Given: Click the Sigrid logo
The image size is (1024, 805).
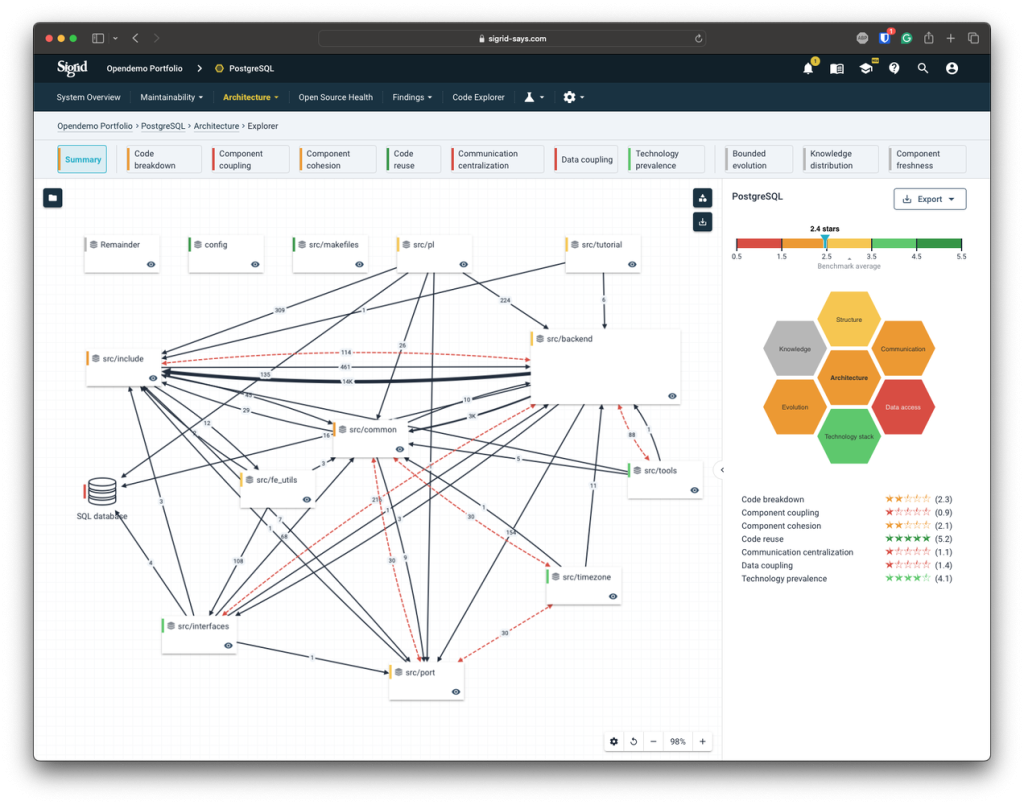Looking at the screenshot, I should pos(72,68).
